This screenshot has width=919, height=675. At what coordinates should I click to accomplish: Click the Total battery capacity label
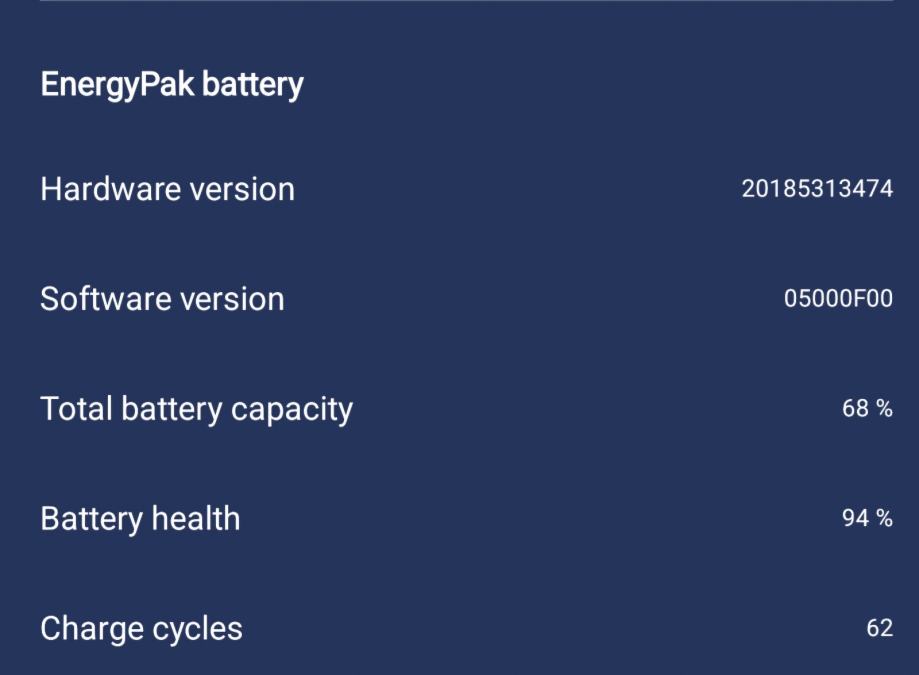click(196, 409)
